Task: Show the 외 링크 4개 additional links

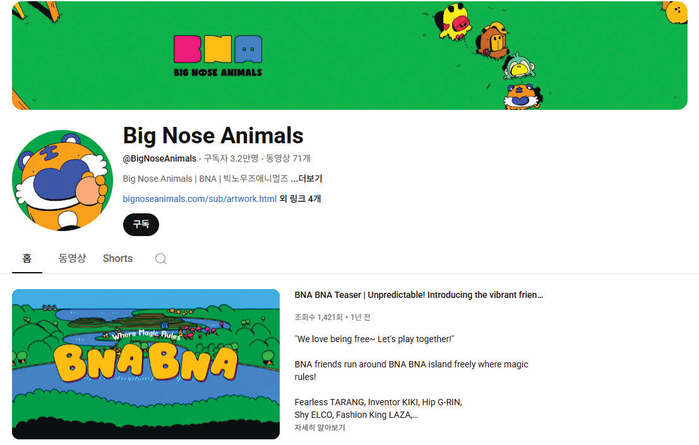Action: 300,199
